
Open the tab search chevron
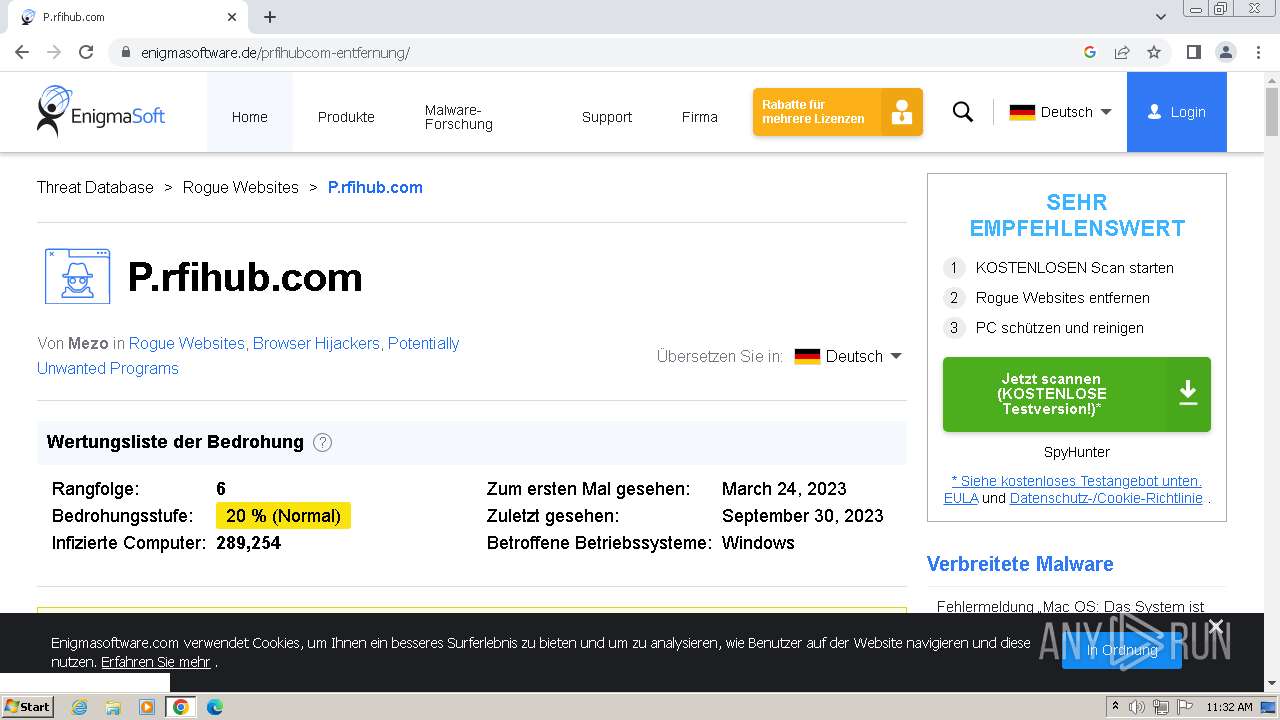coord(1161,17)
